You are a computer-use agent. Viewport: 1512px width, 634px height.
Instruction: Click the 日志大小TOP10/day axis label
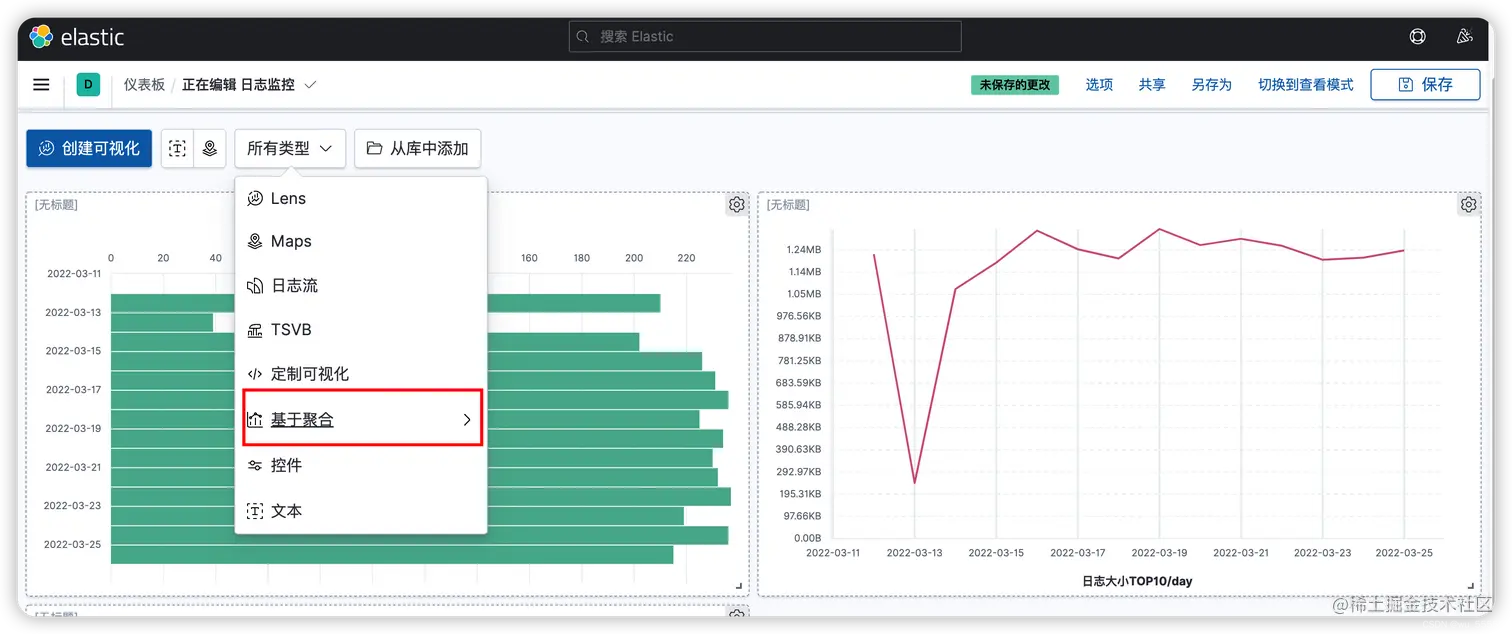[x=1137, y=581]
